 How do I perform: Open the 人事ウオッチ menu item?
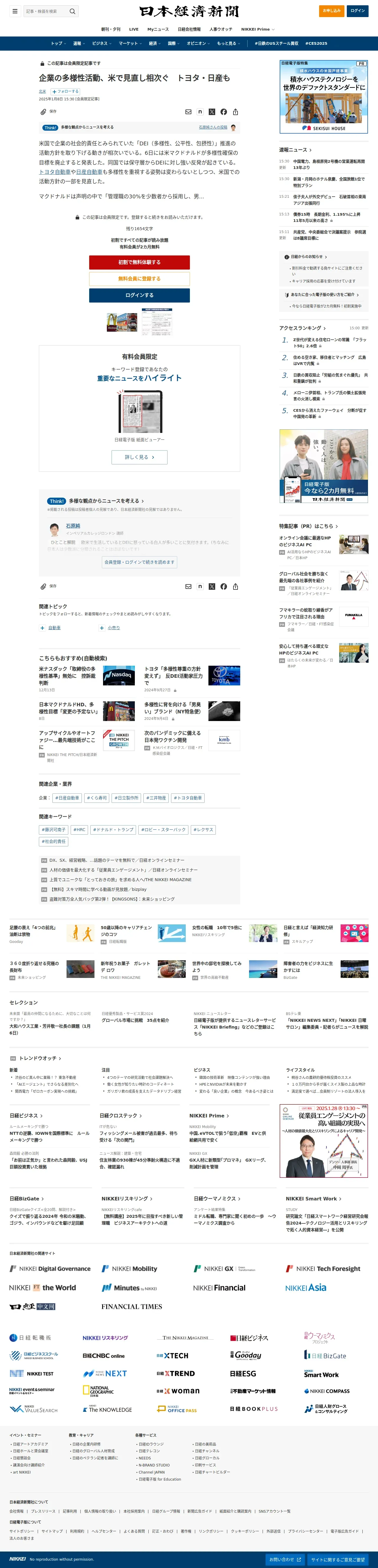point(221,29)
